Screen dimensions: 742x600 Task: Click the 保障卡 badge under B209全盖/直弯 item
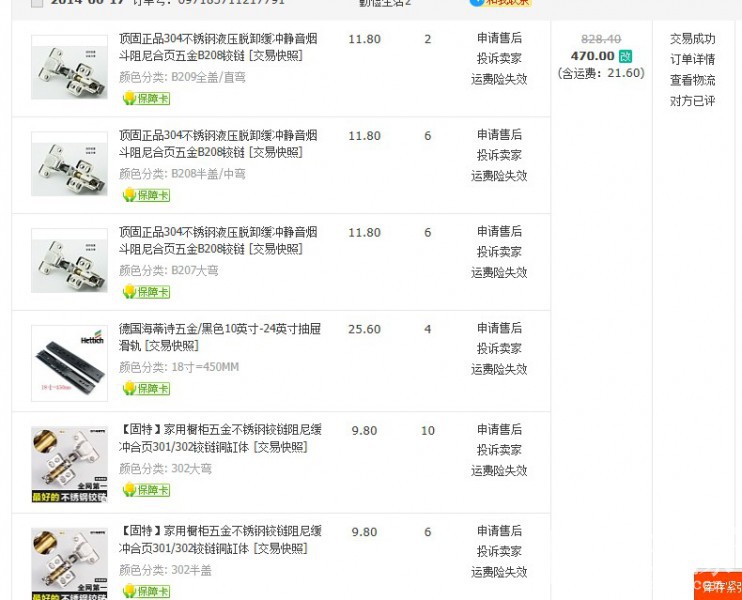pyautogui.click(x=146, y=98)
